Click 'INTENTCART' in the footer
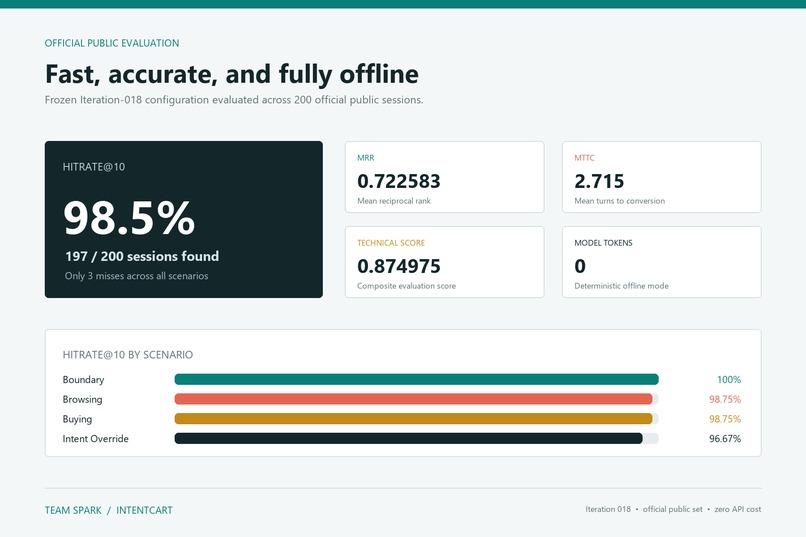 point(144,510)
